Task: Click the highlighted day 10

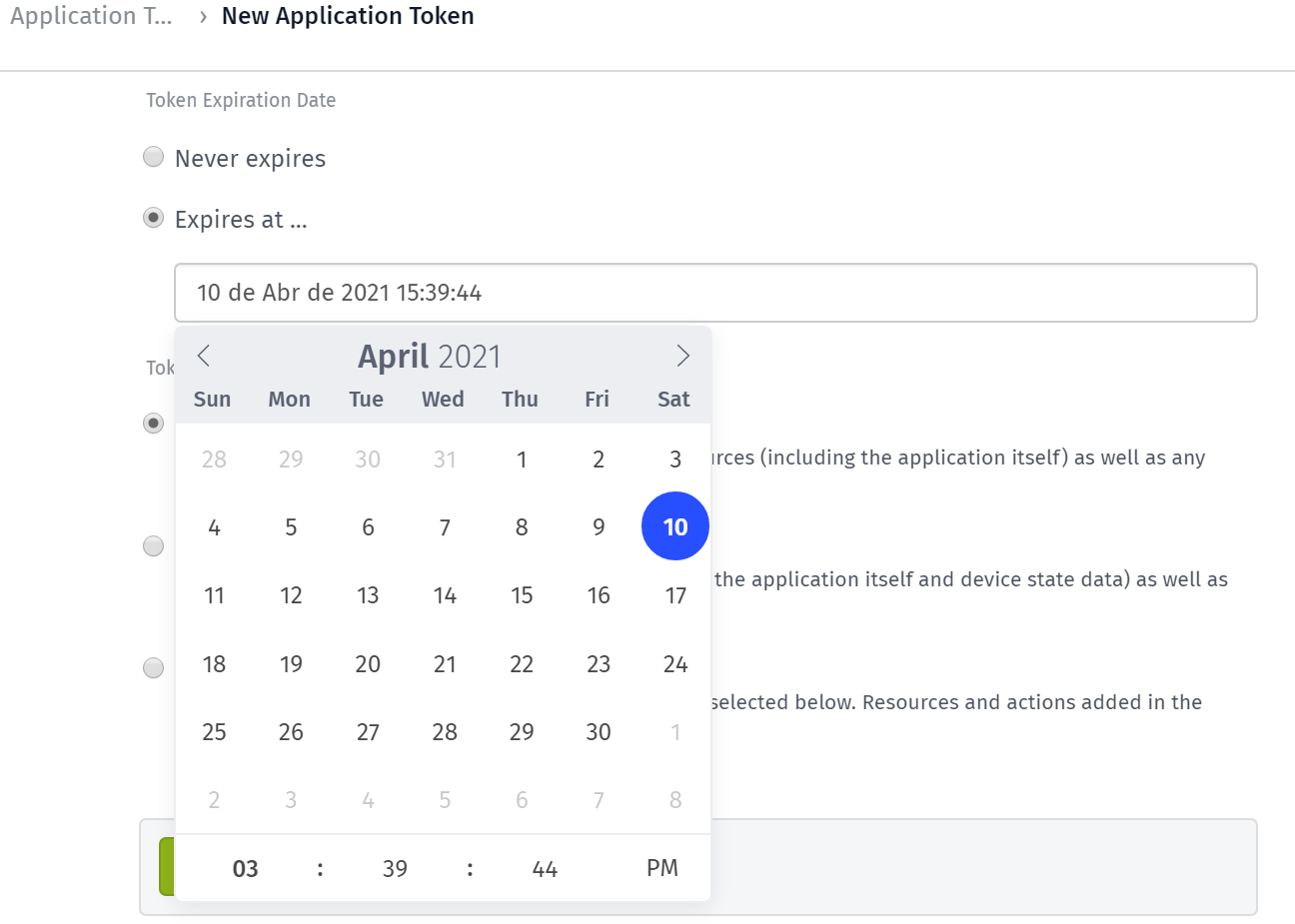Action: (x=675, y=526)
